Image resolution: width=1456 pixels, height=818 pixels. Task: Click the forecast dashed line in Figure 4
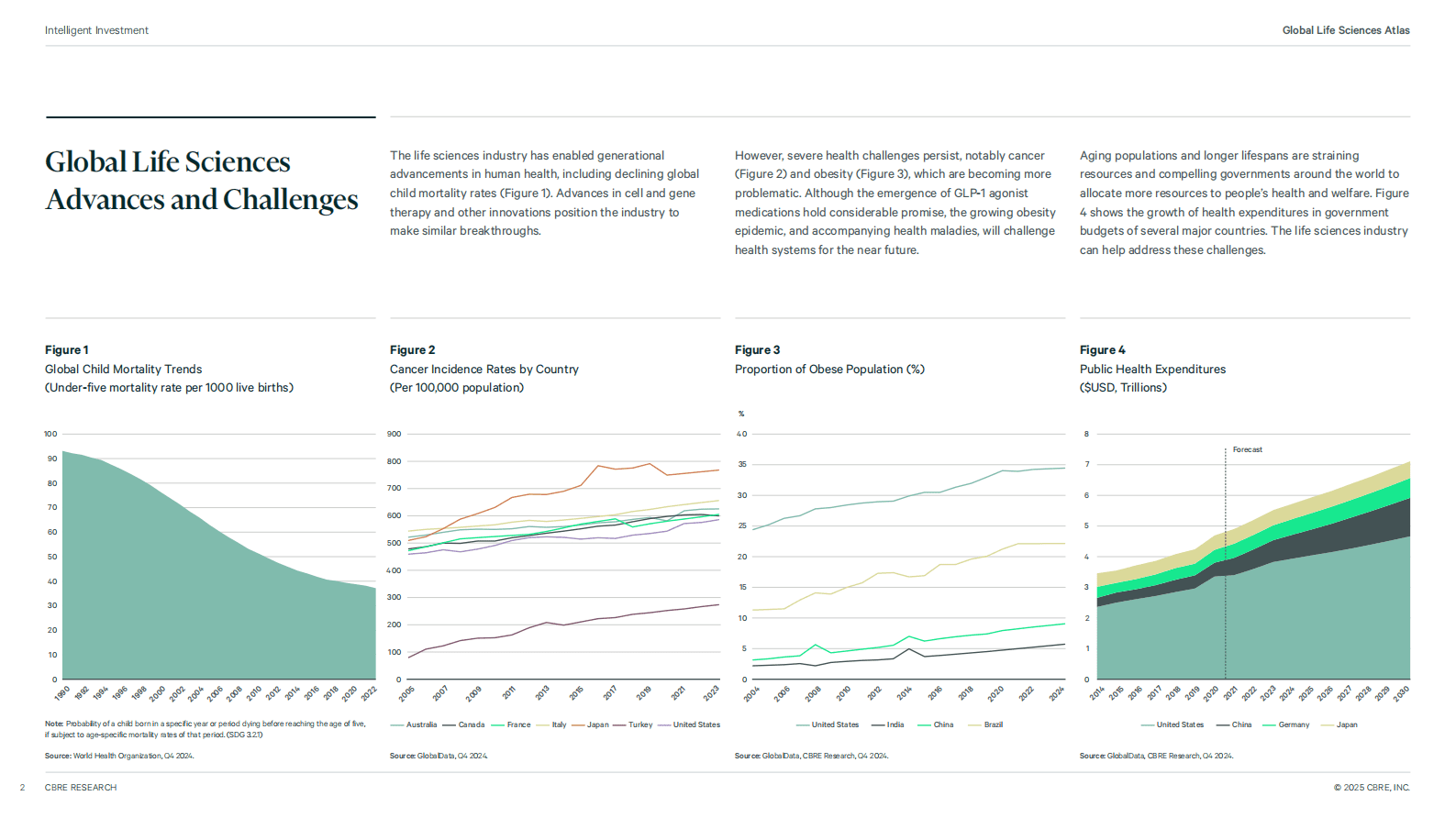[x=1225, y=563]
